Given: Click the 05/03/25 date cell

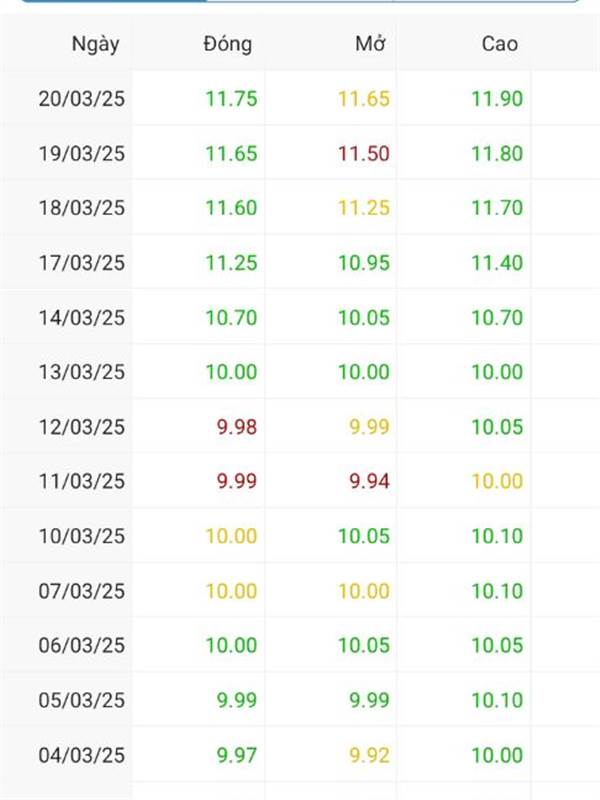Looking at the screenshot, I should [x=82, y=700].
